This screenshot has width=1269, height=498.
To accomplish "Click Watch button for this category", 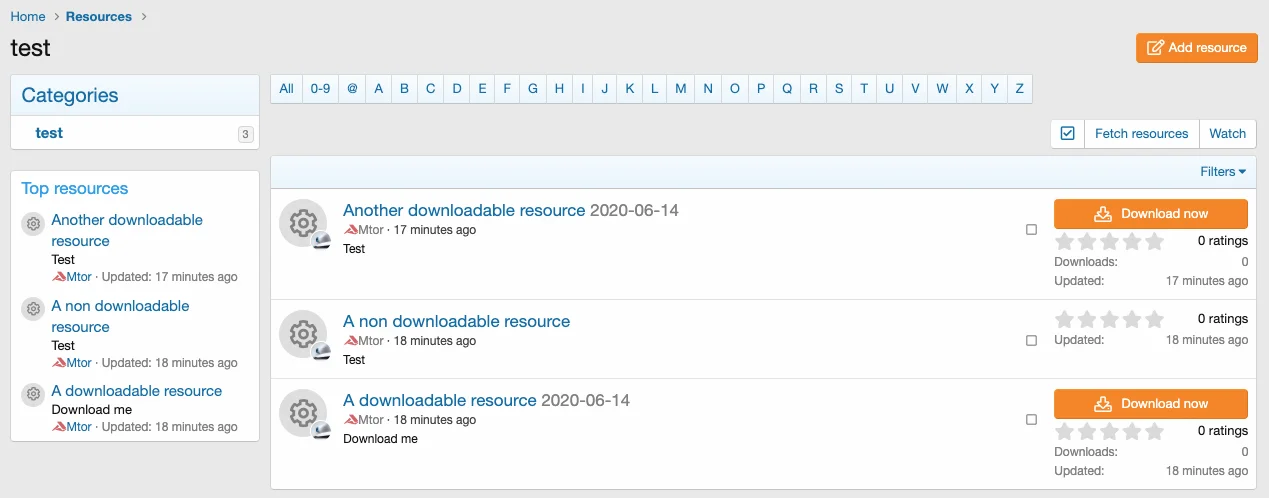I will 1227,133.
